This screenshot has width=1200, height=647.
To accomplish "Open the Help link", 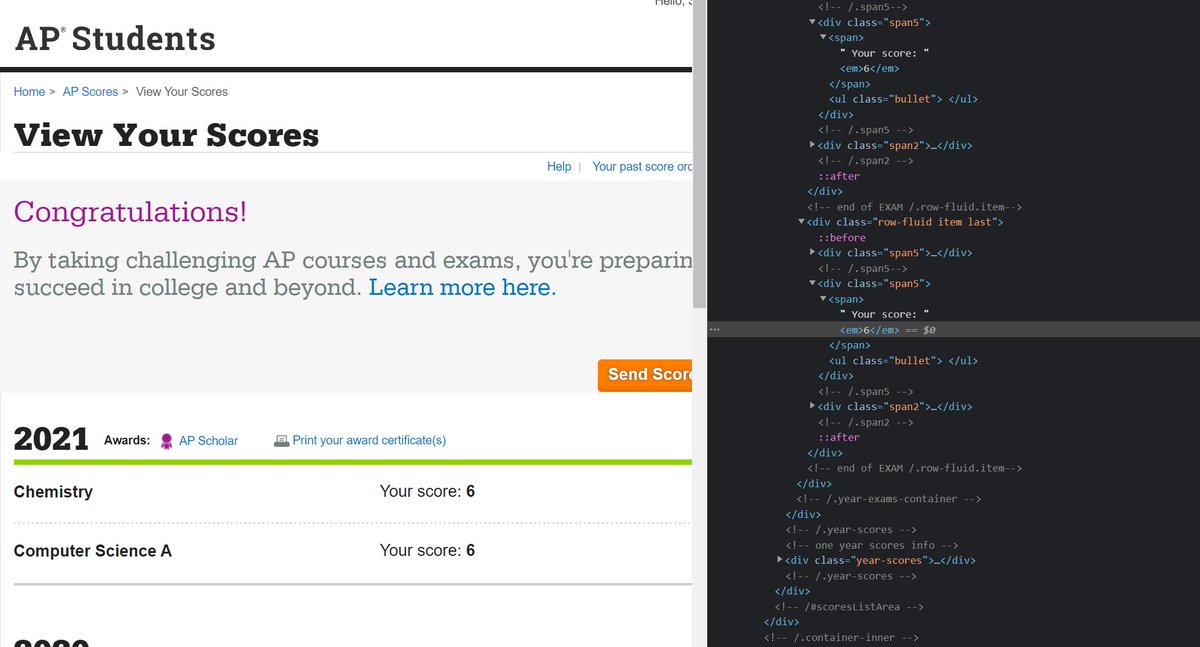I will pyautogui.click(x=559, y=167).
